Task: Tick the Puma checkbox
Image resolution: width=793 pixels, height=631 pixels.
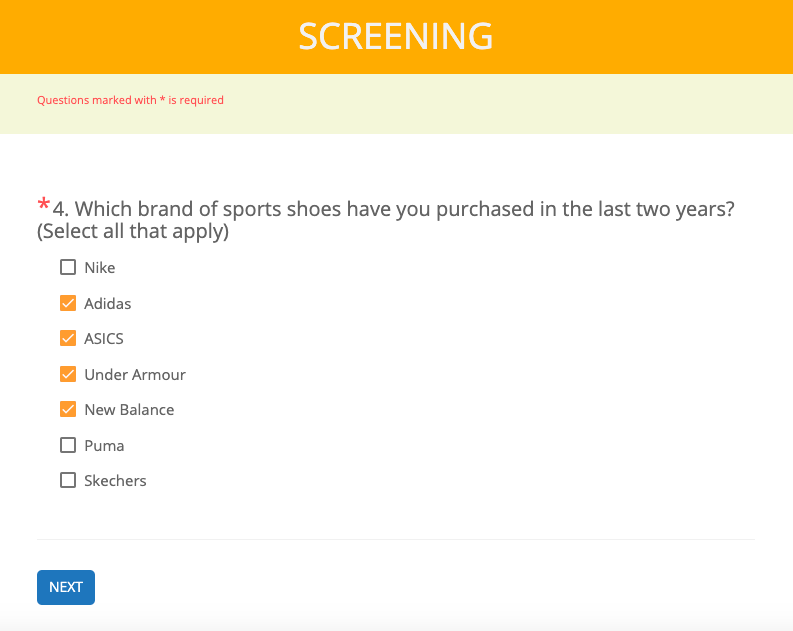Action: coord(68,445)
